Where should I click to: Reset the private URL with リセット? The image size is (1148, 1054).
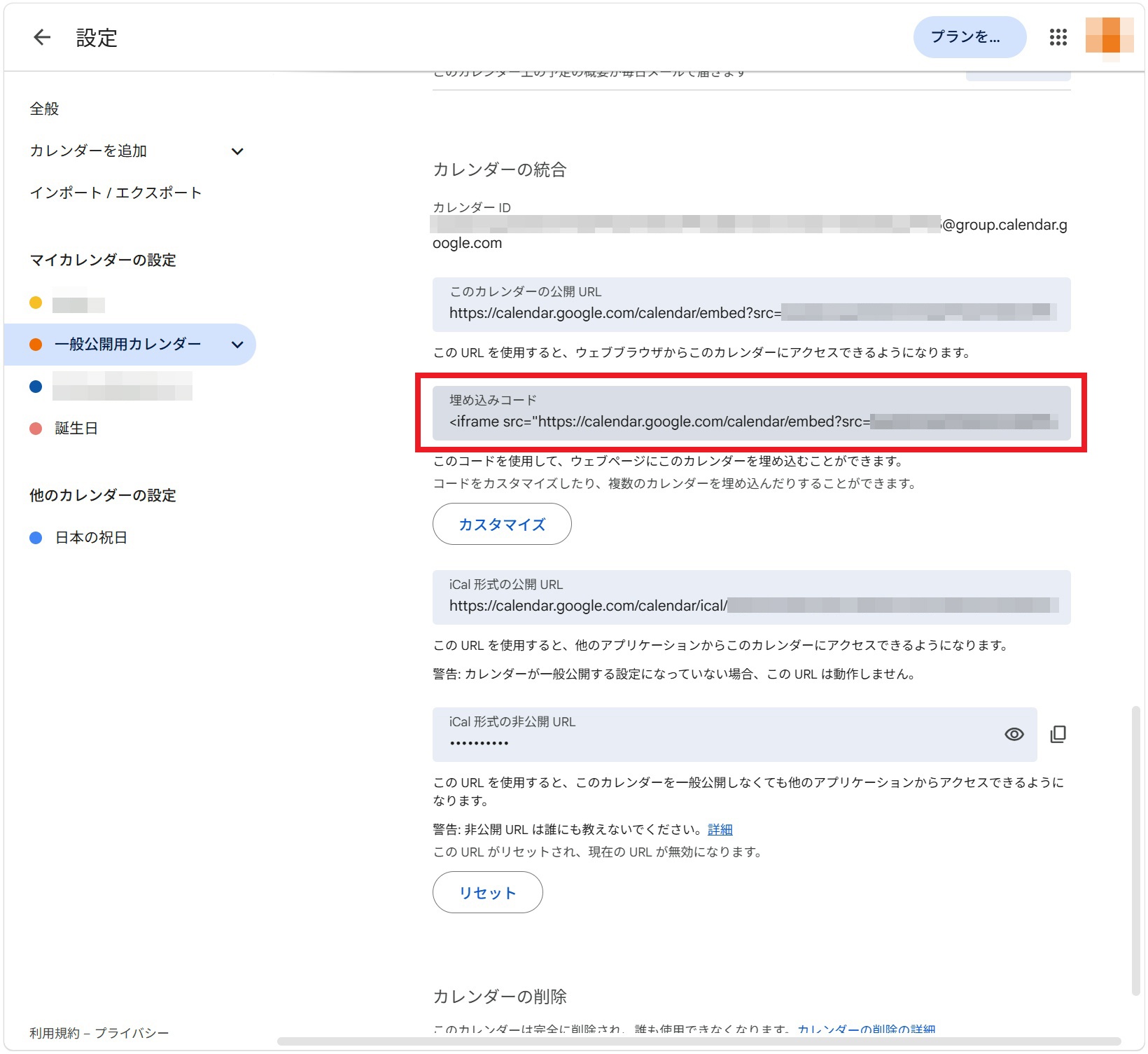(x=487, y=892)
